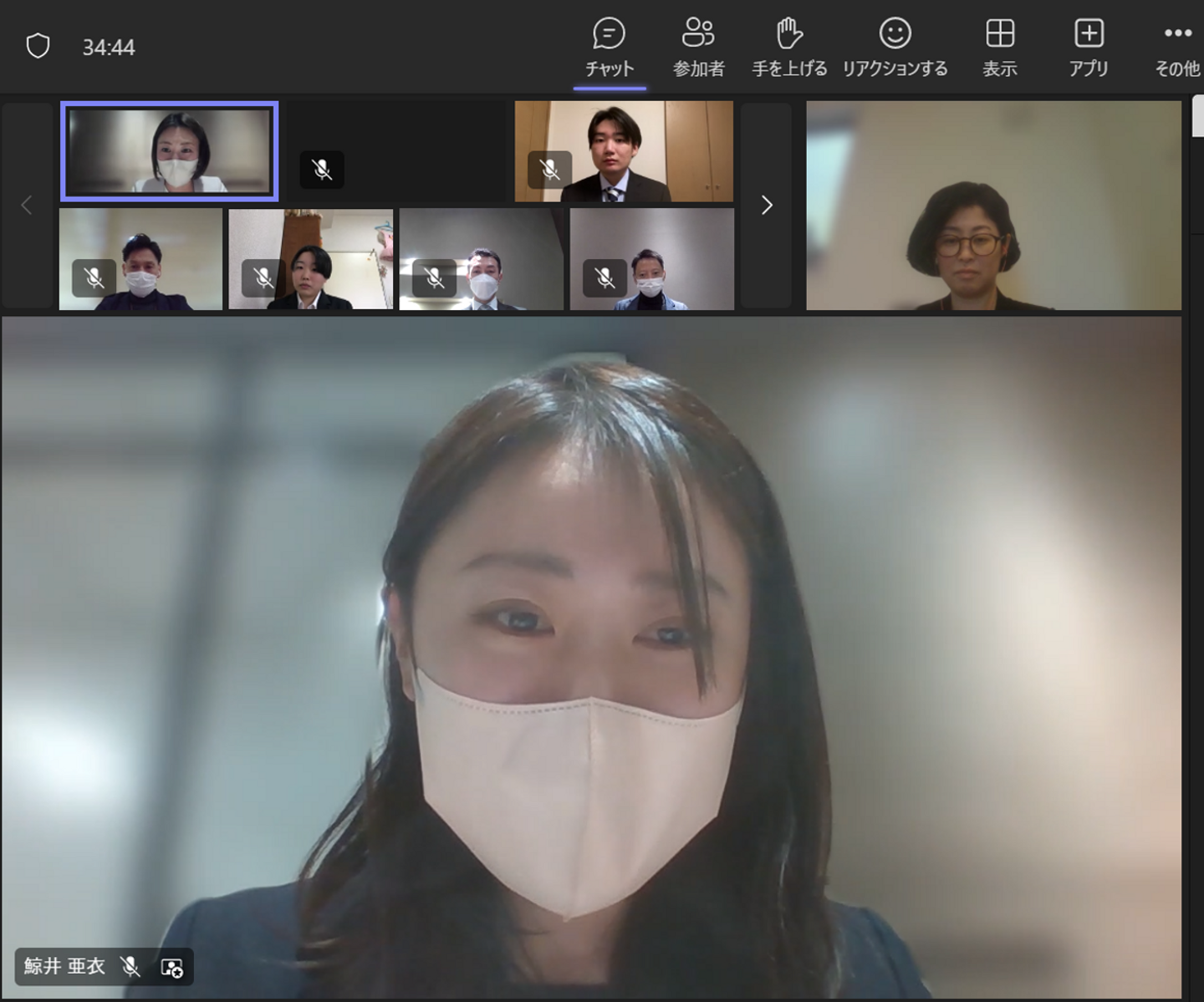Click the main video of 鯨井 亜衣
The height and width of the screenshot is (1002, 1204).
coord(592,657)
